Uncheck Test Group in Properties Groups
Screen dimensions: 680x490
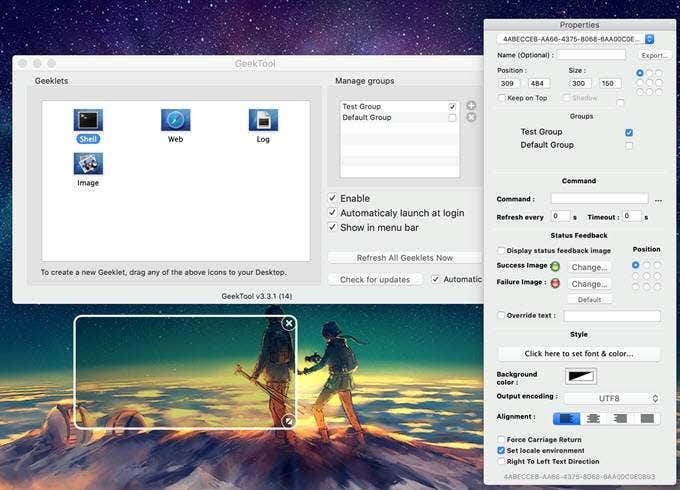[x=629, y=132]
